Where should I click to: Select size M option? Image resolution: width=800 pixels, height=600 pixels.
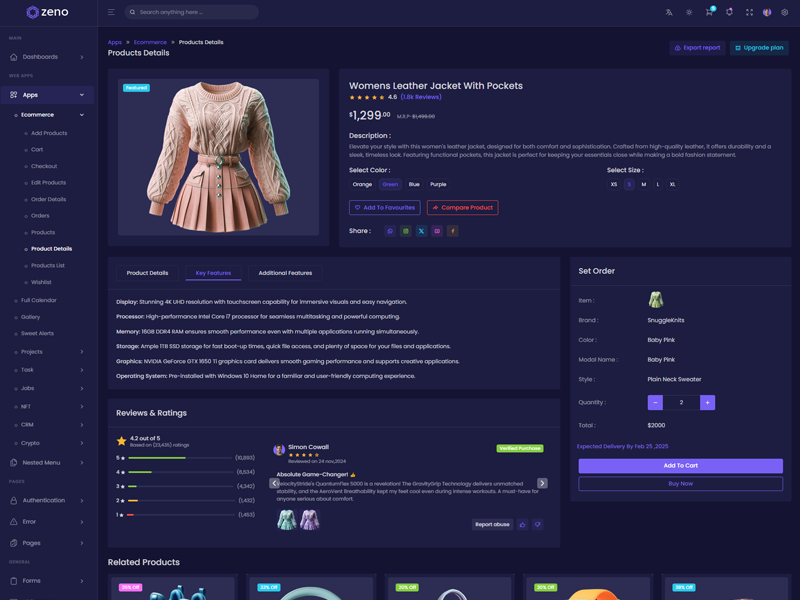643,184
